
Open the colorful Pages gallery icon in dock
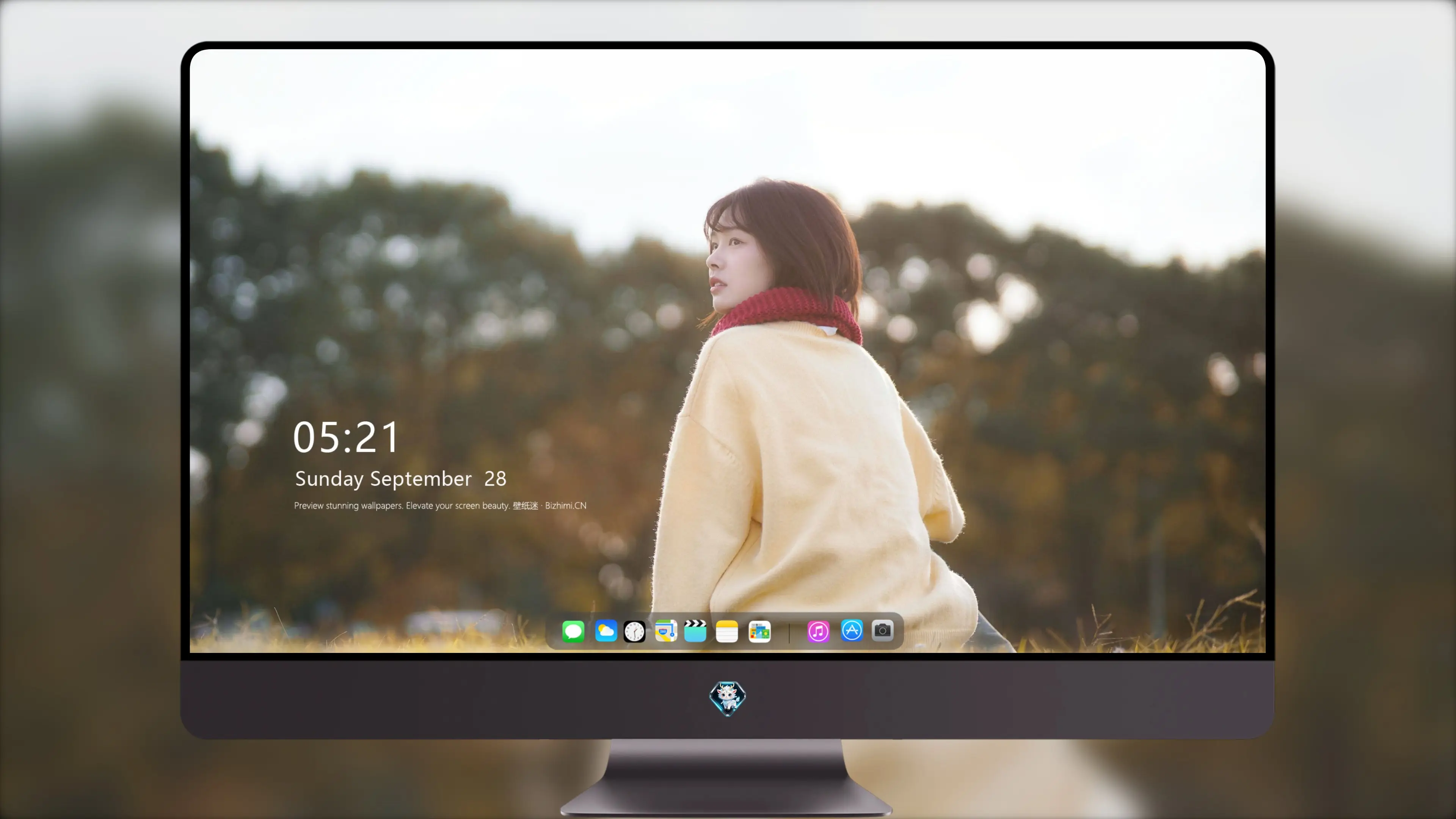point(759,631)
